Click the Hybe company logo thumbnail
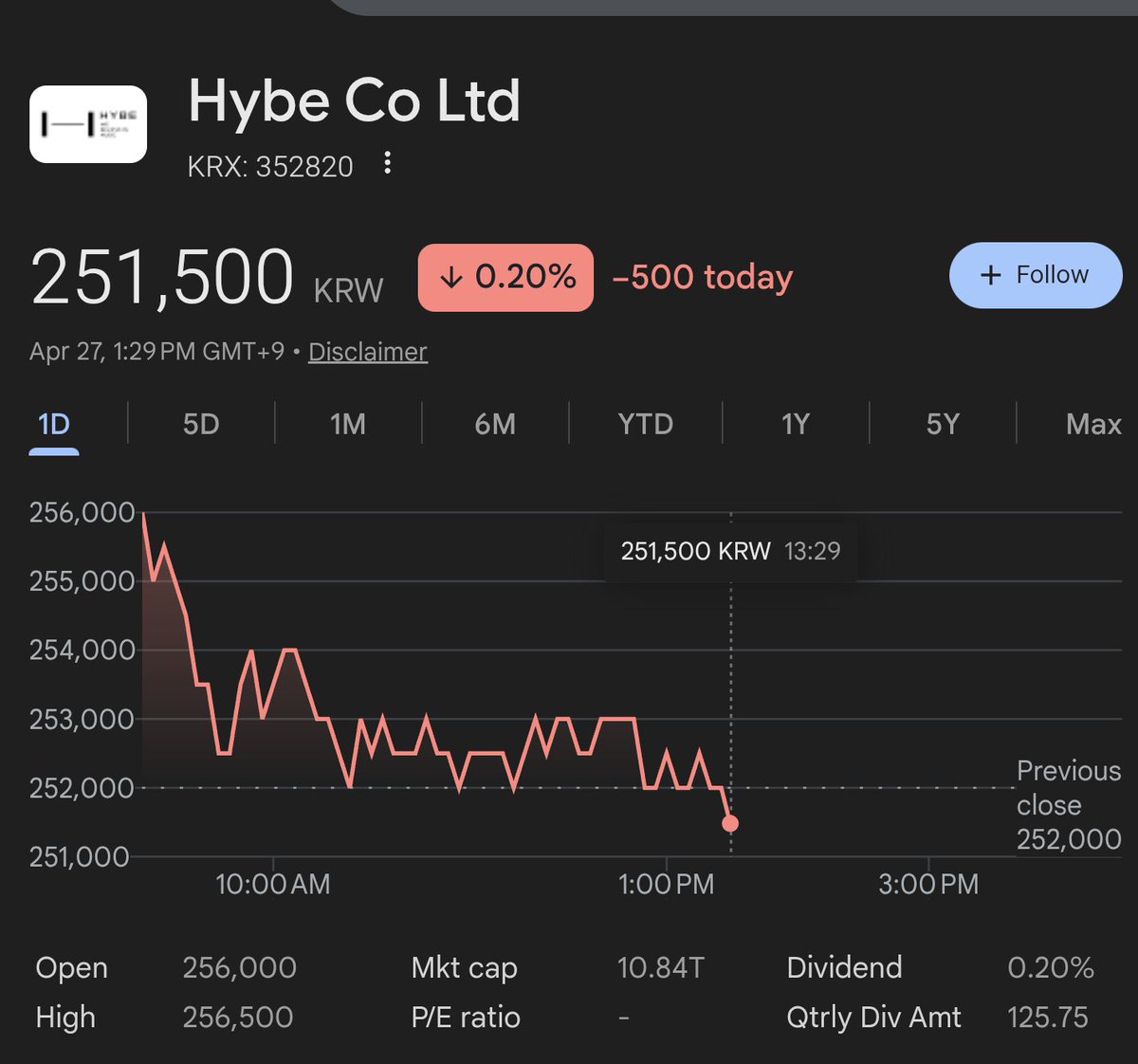The height and width of the screenshot is (1064, 1138). click(x=88, y=124)
